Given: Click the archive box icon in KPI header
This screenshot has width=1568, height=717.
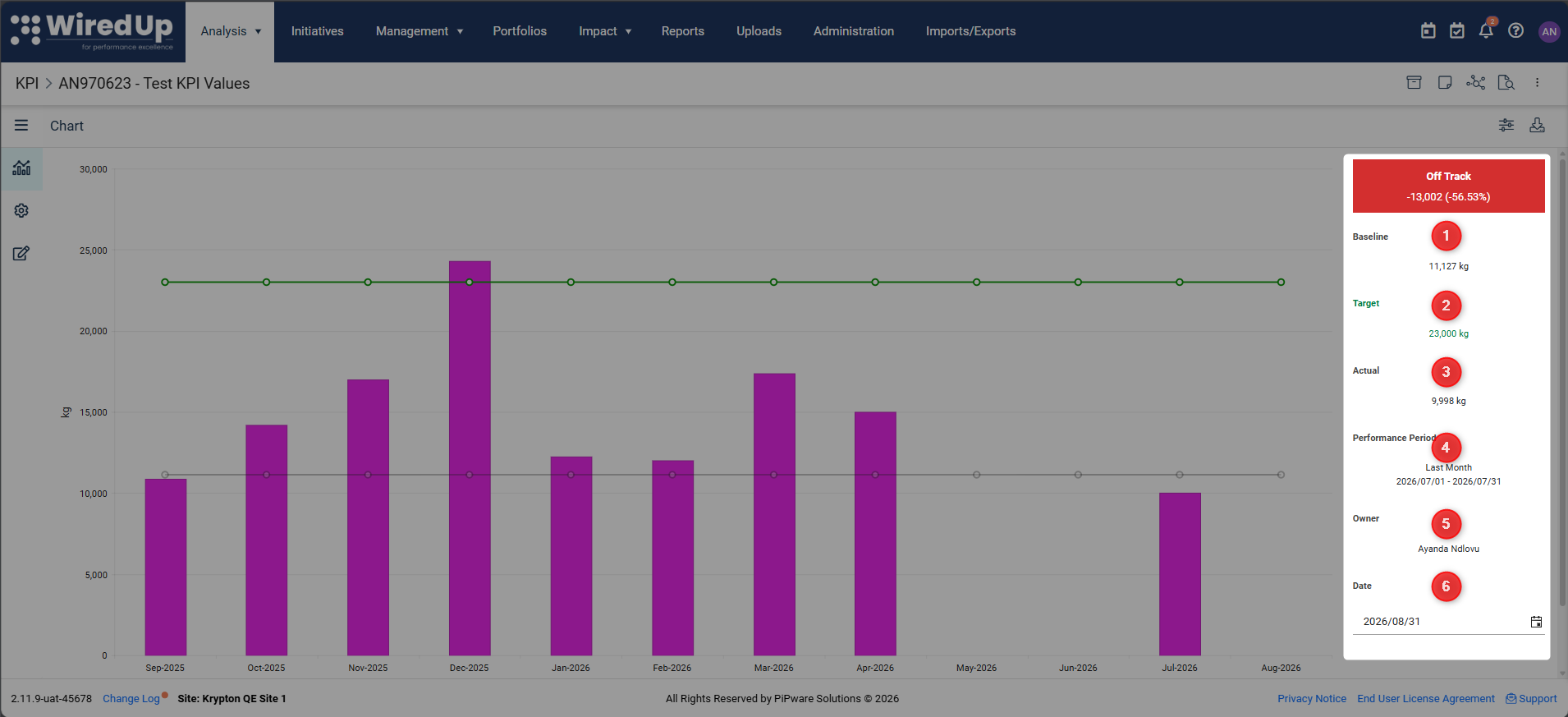Looking at the screenshot, I should click(1414, 82).
